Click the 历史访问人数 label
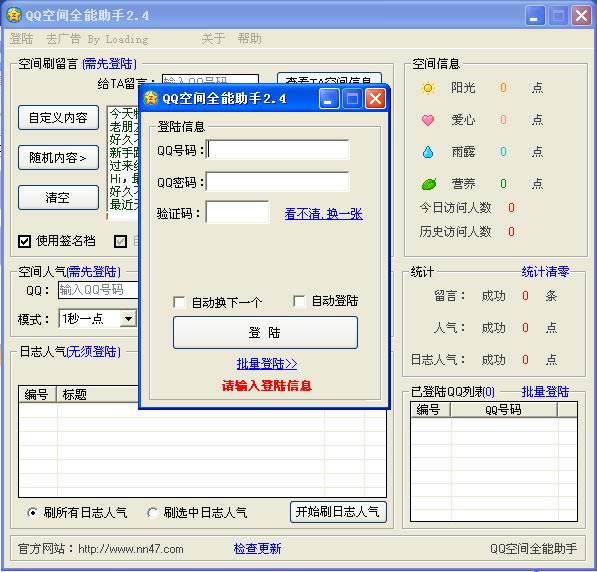This screenshot has width=597, height=572. [455, 231]
